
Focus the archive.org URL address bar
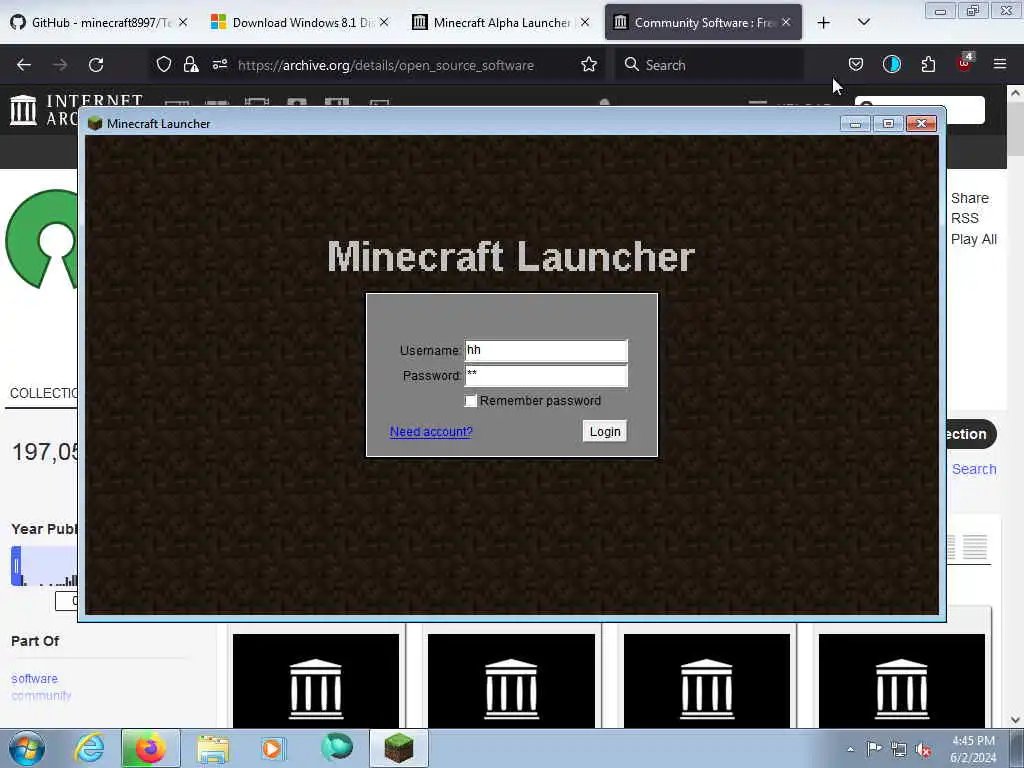click(385, 65)
